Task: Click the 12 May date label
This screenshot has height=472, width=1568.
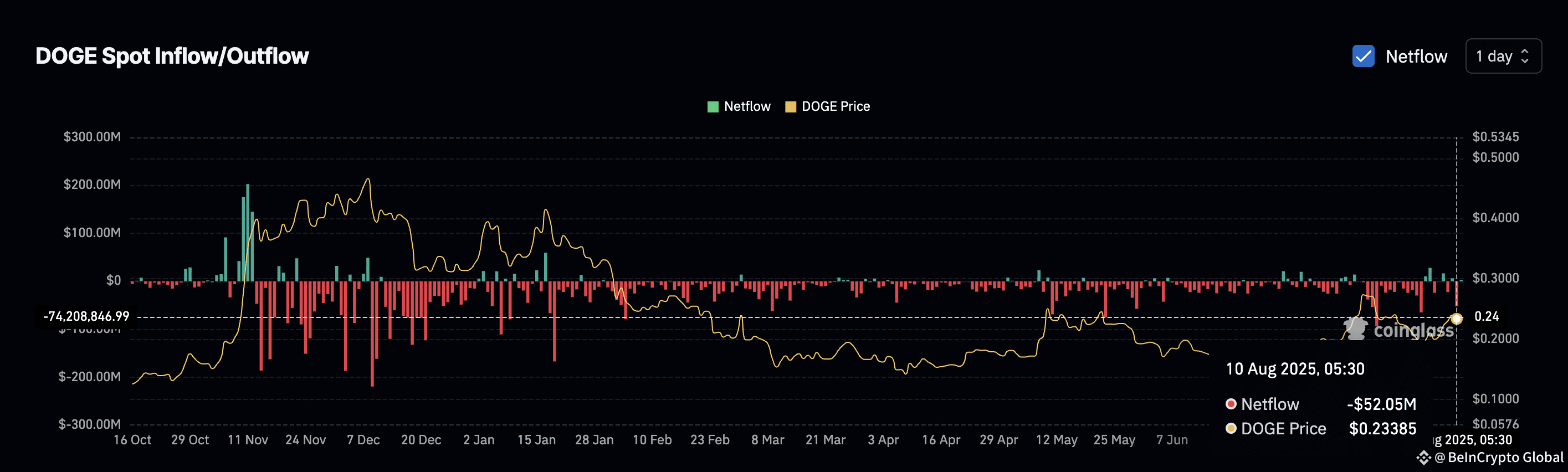Action: [x=1057, y=440]
